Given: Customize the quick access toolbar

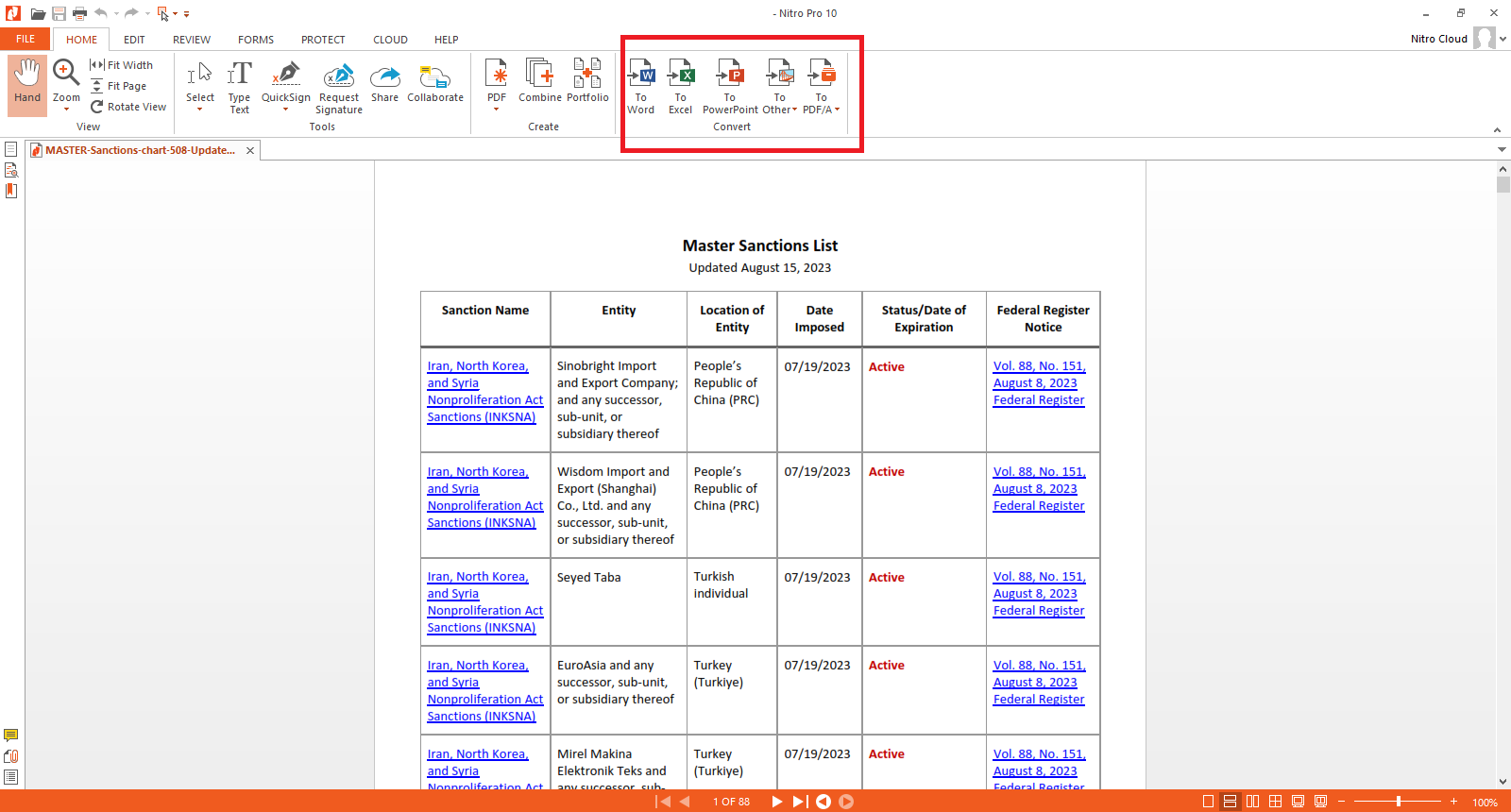Looking at the screenshot, I should (x=187, y=14).
